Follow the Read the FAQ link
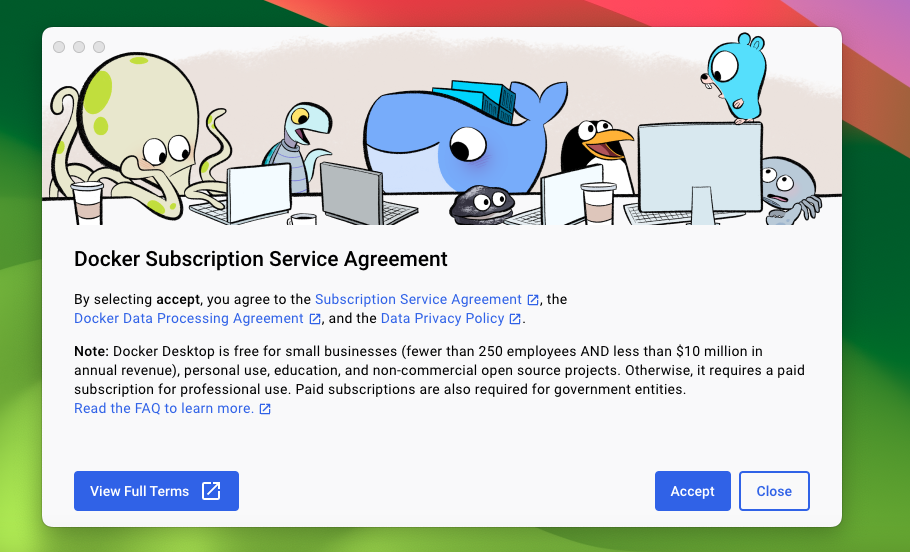 pos(164,409)
